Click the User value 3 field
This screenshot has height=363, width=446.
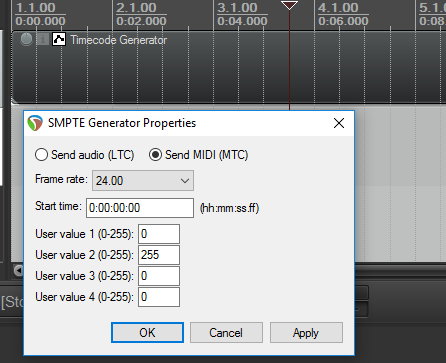[x=159, y=276]
